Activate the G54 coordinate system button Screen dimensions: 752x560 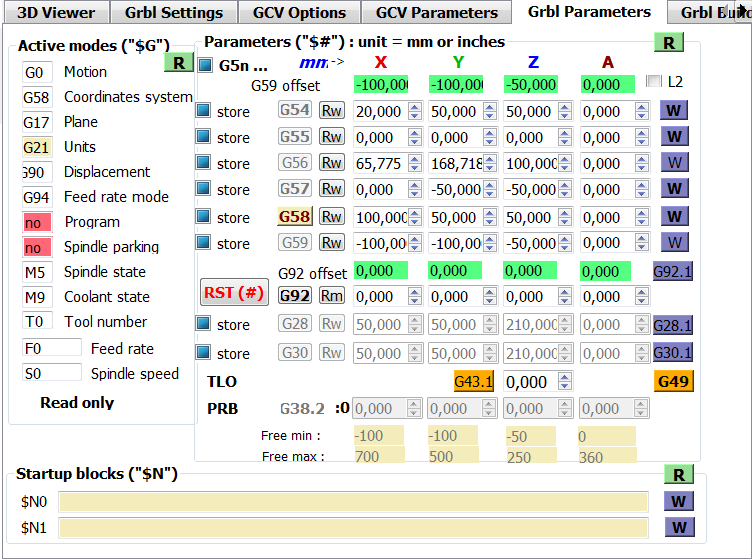click(295, 110)
